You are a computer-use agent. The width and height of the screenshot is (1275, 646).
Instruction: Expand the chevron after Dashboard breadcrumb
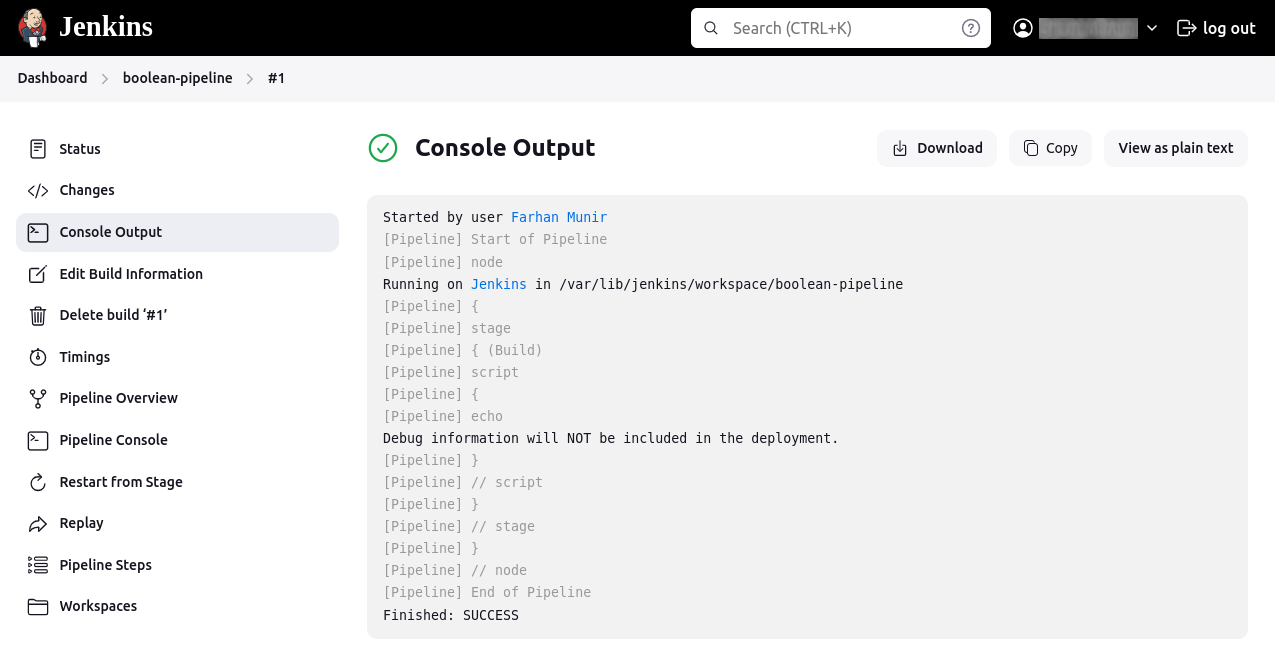pyautogui.click(x=105, y=78)
